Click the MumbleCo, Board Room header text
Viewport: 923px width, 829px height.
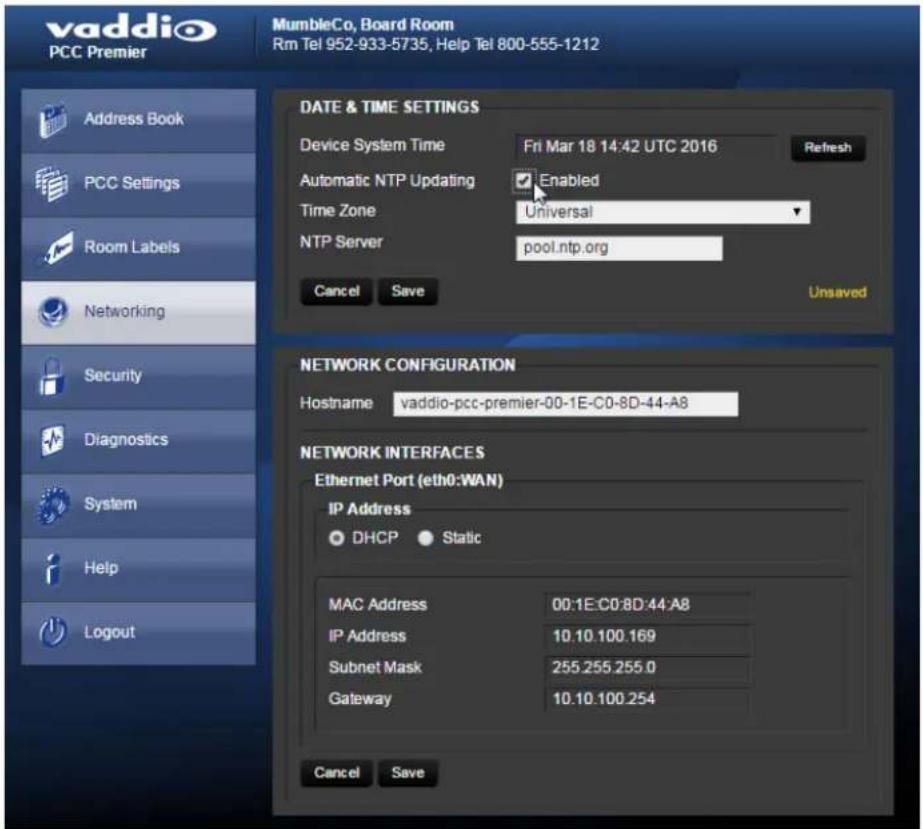tap(363, 25)
